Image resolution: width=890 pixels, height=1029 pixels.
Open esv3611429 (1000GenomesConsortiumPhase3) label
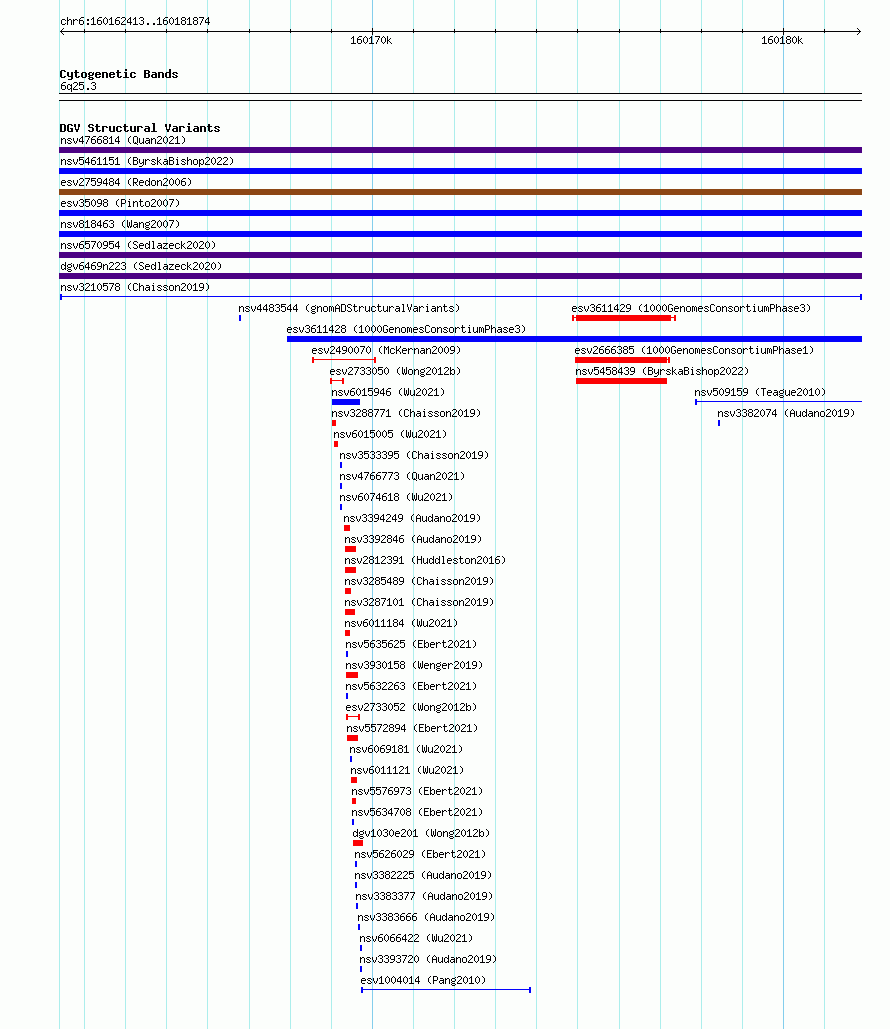(x=691, y=308)
